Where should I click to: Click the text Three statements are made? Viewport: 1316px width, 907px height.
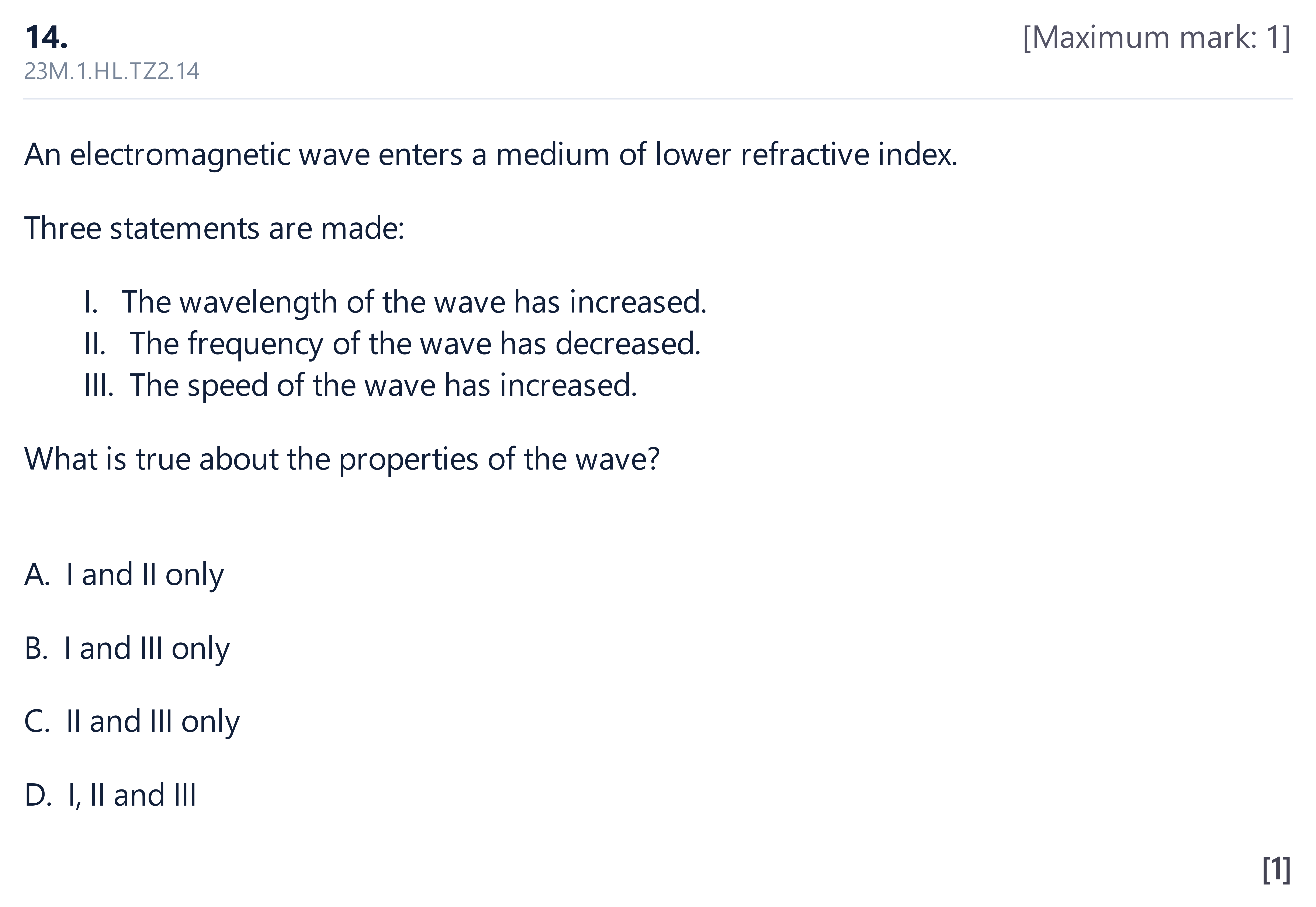pos(214,229)
